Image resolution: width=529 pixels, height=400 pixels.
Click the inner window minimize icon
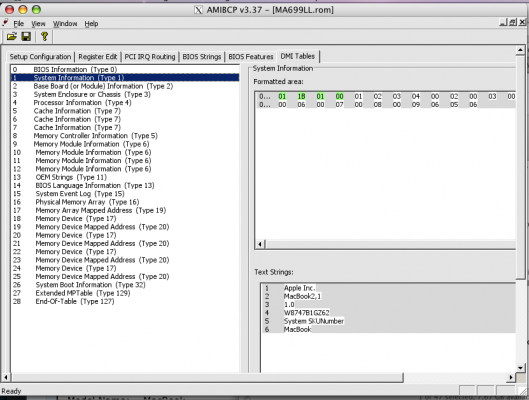pyautogui.click(x=503, y=22)
